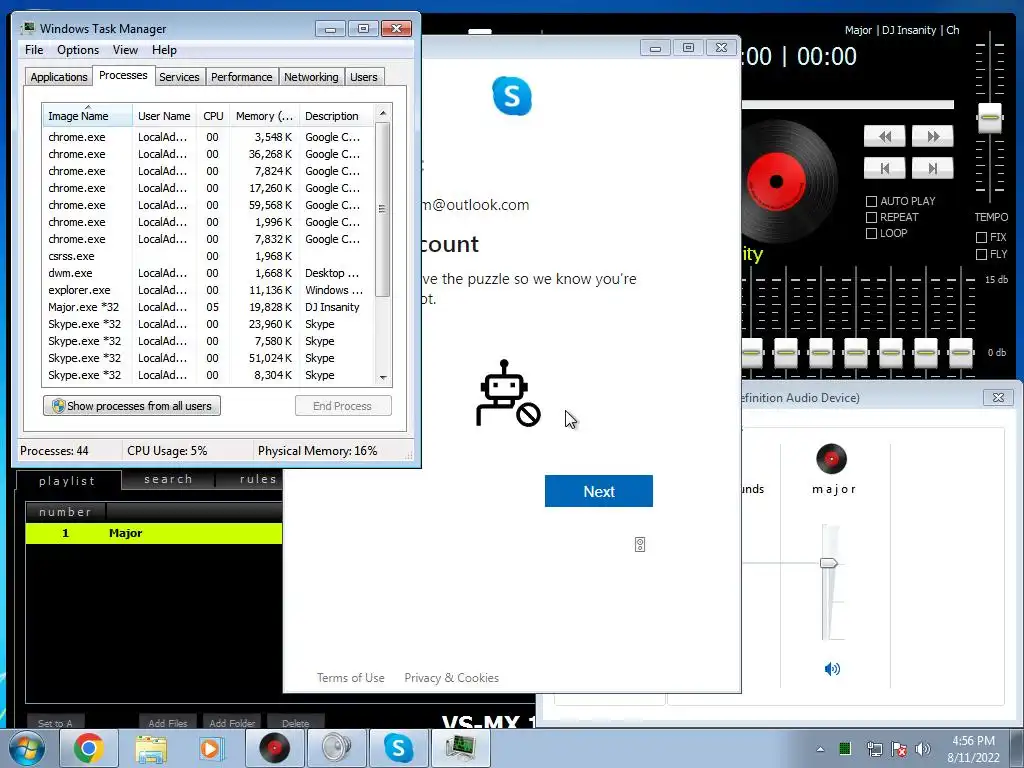Select the Major track in the playlist
The height and width of the screenshot is (768, 1024).
pos(154,533)
